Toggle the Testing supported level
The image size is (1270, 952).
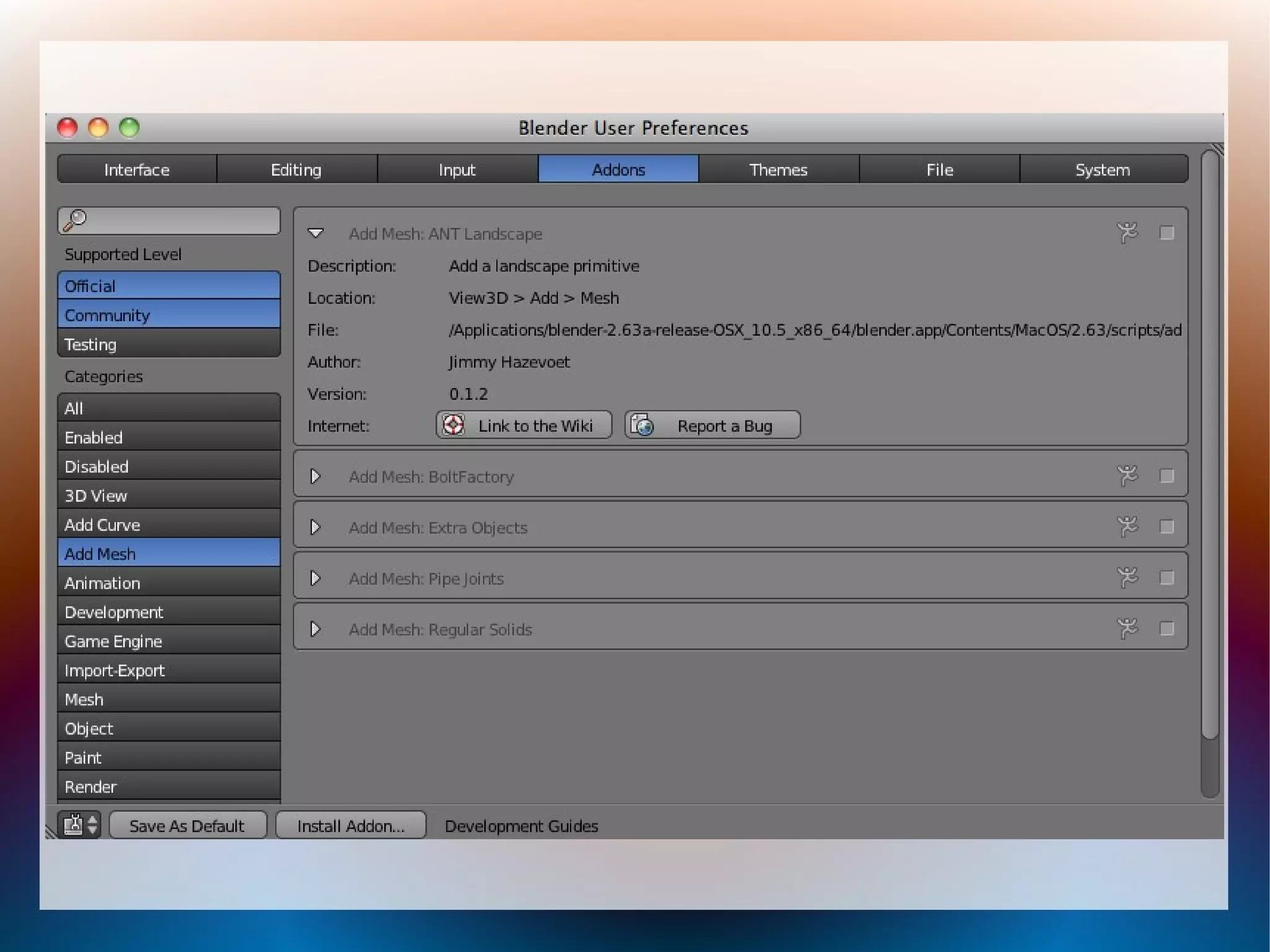[169, 344]
